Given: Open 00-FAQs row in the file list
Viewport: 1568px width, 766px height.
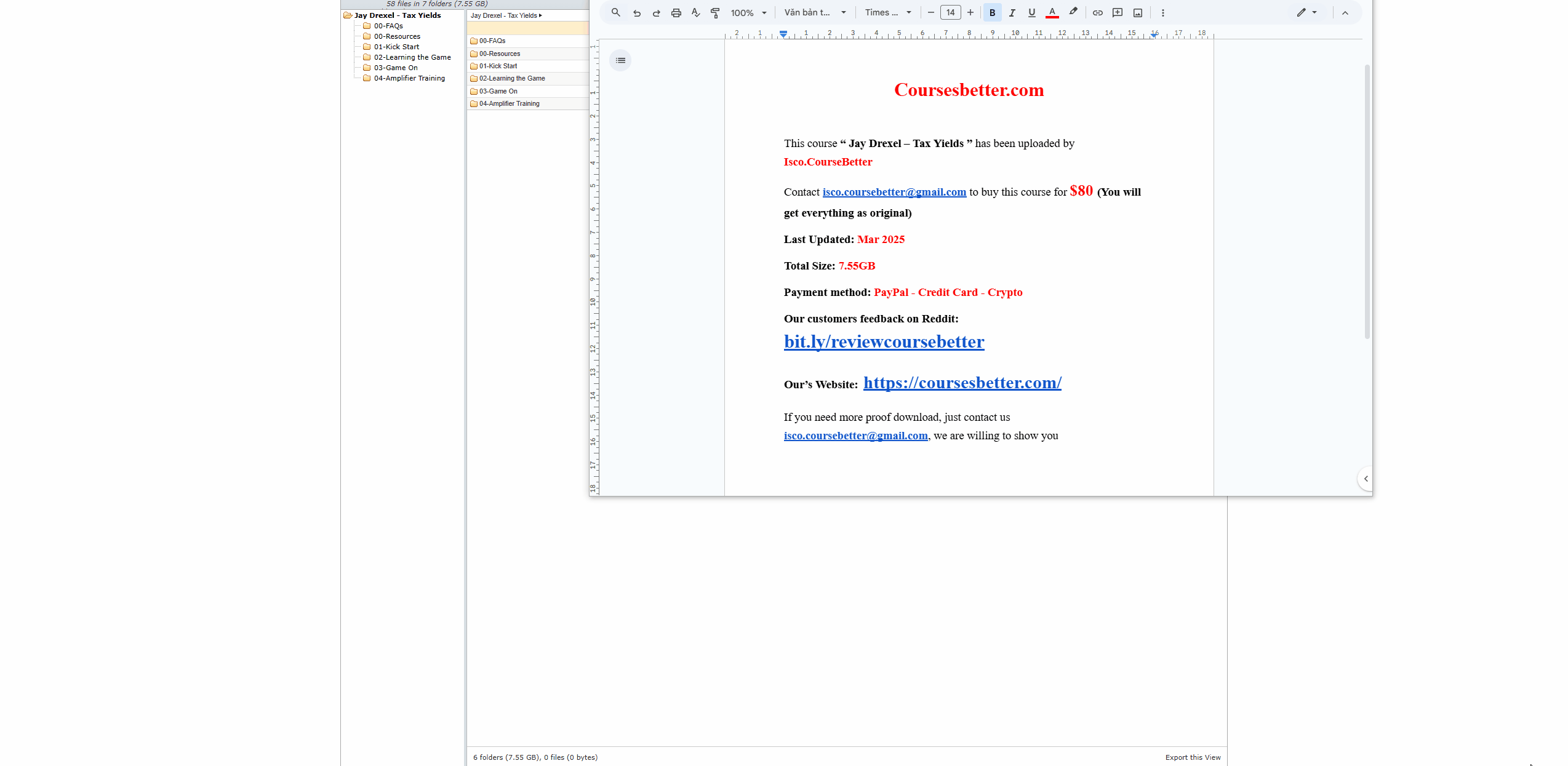Looking at the screenshot, I should click(528, 41).
